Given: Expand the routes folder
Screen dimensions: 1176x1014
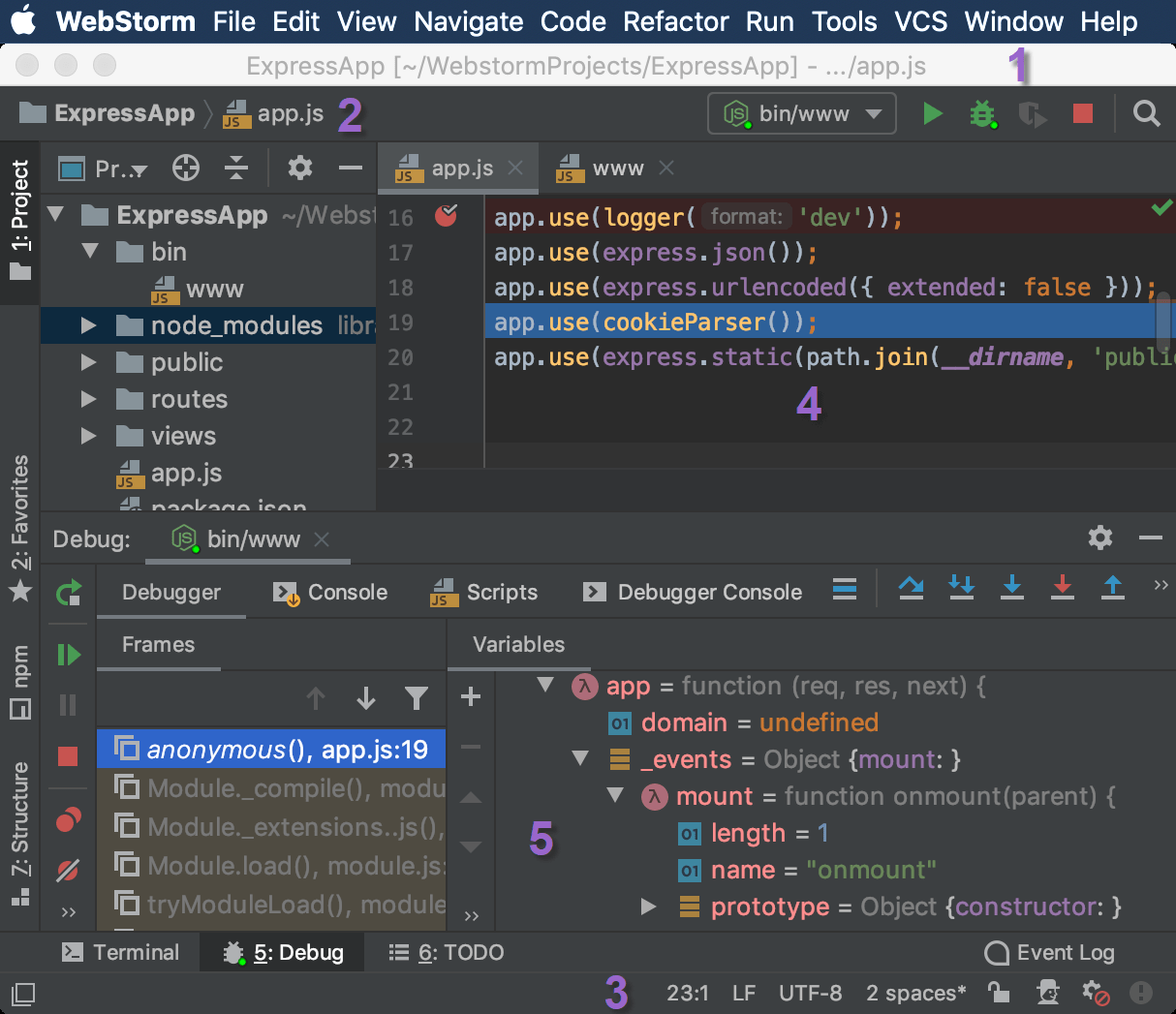Looking at the screenshot, I should 89,399.
